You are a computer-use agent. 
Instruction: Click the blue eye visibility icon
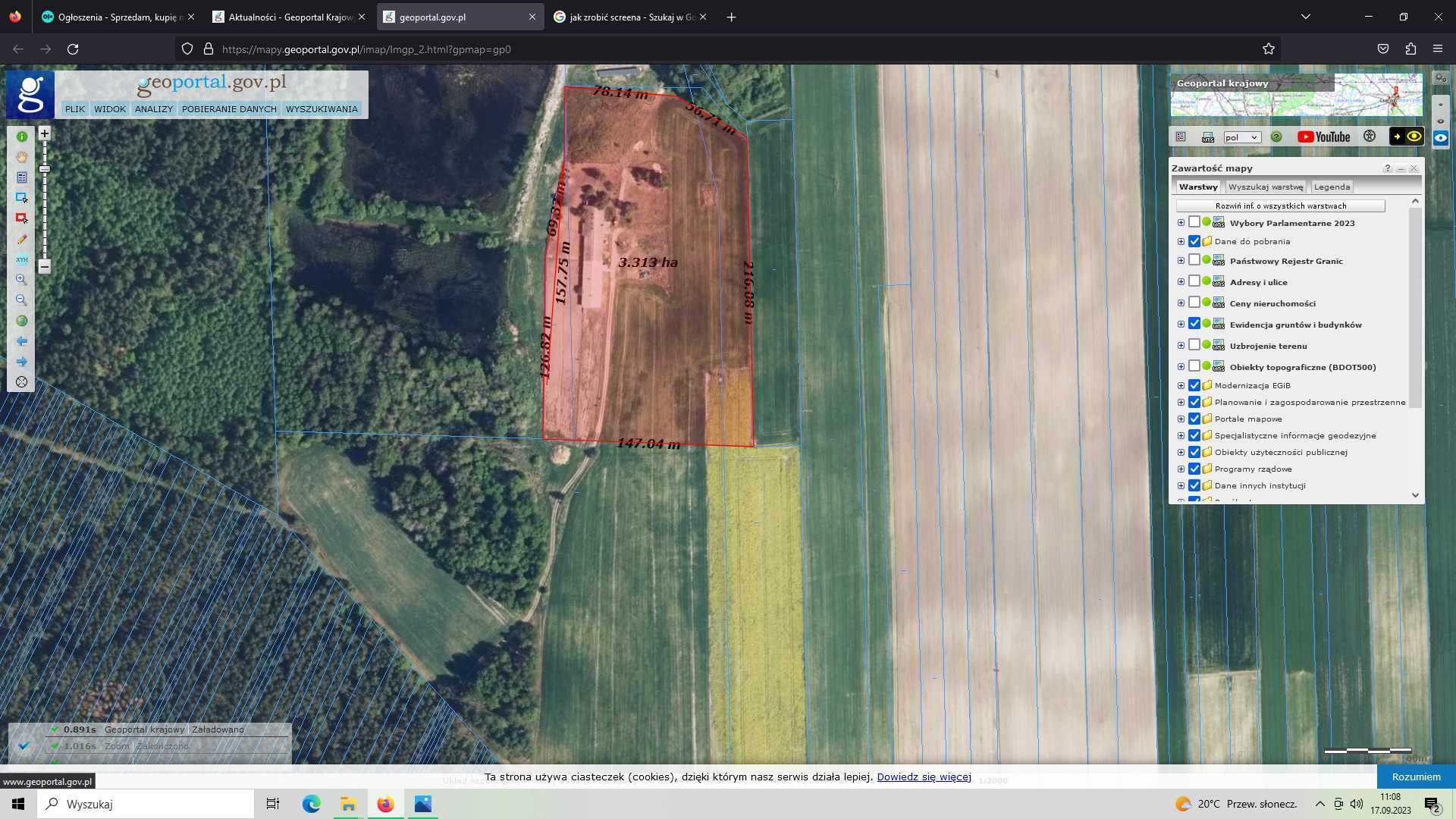1441,138
